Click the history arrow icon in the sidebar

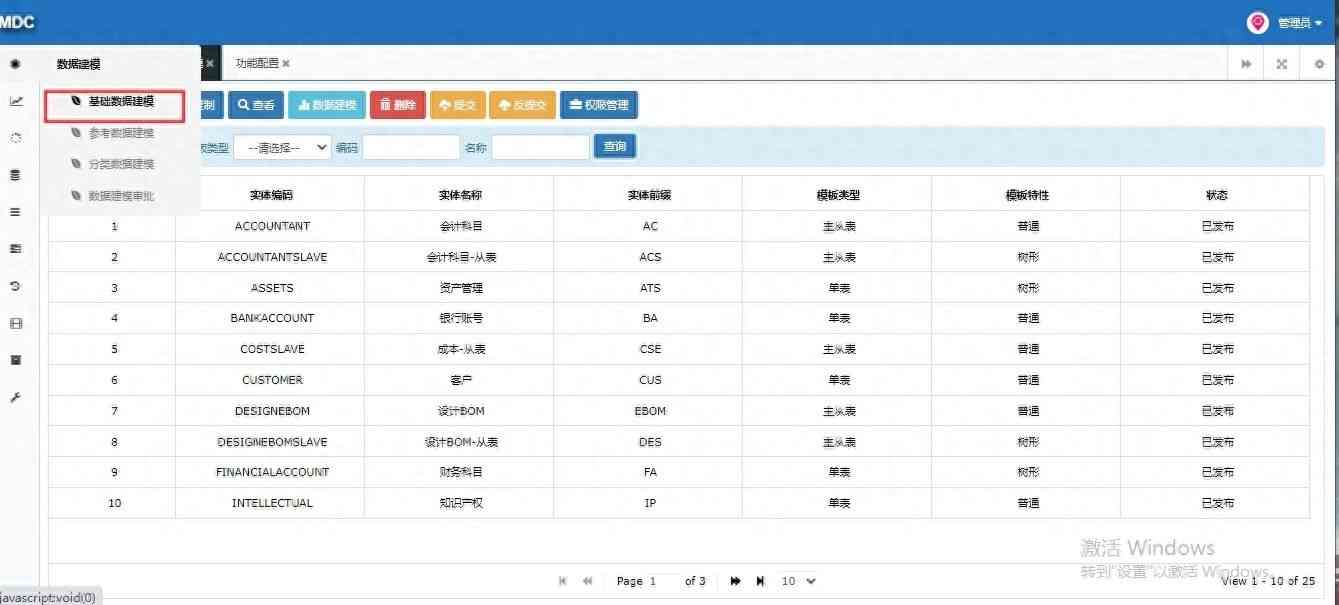[x=15, y=286]
